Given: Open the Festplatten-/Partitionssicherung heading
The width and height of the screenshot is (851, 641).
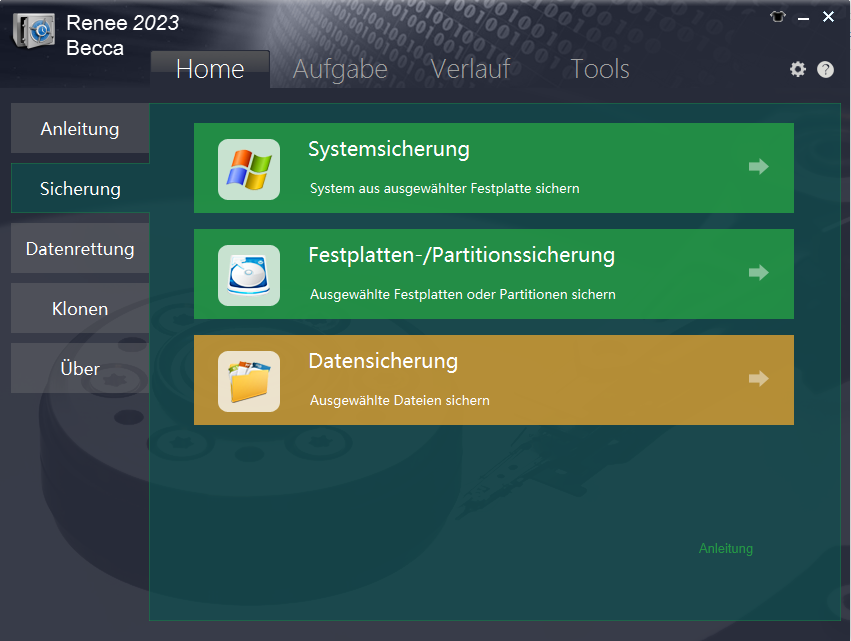Looking at the screenshot, I should 461,255.
